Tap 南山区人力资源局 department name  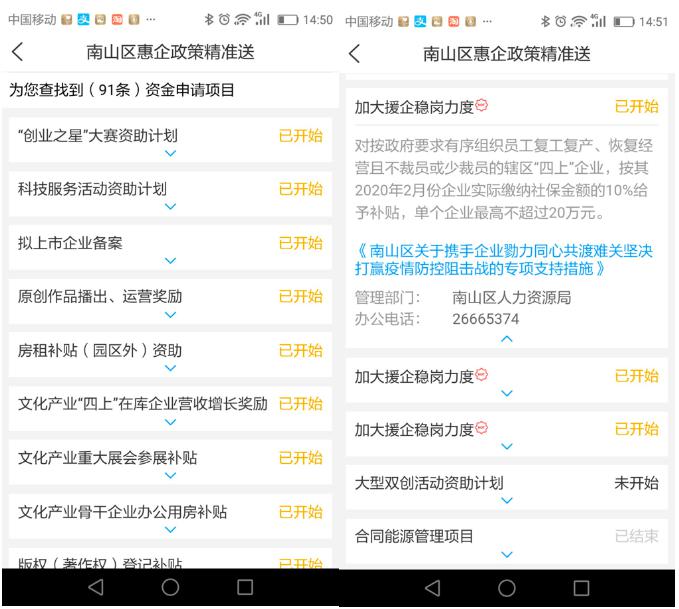click(x=511, y=298)
